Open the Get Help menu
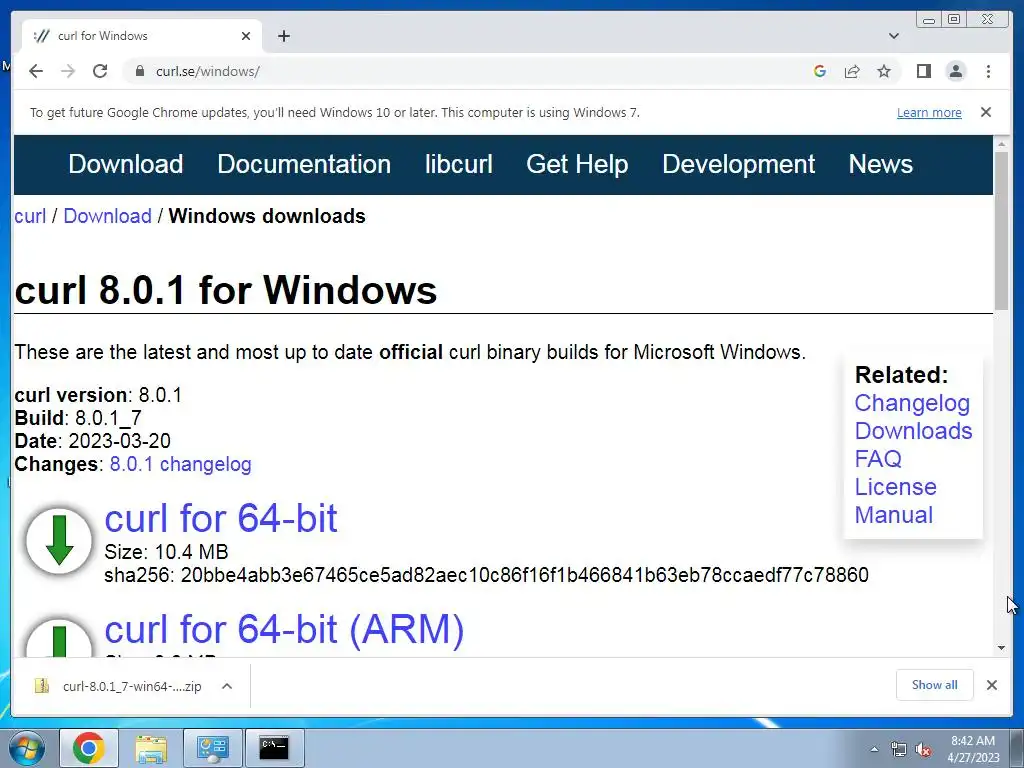The height and width of the screenshot is (768, 1024). tap(577, 164)
